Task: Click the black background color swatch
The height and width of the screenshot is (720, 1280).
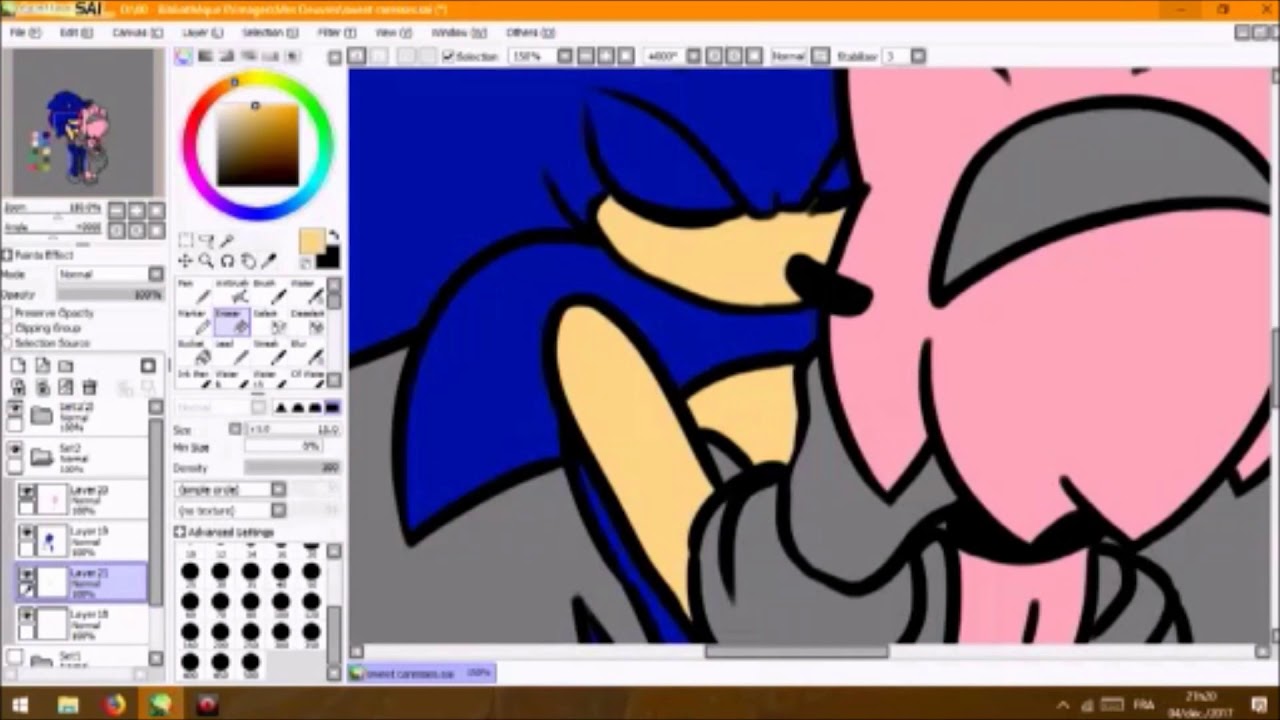Action: click(x=329, y=258)
